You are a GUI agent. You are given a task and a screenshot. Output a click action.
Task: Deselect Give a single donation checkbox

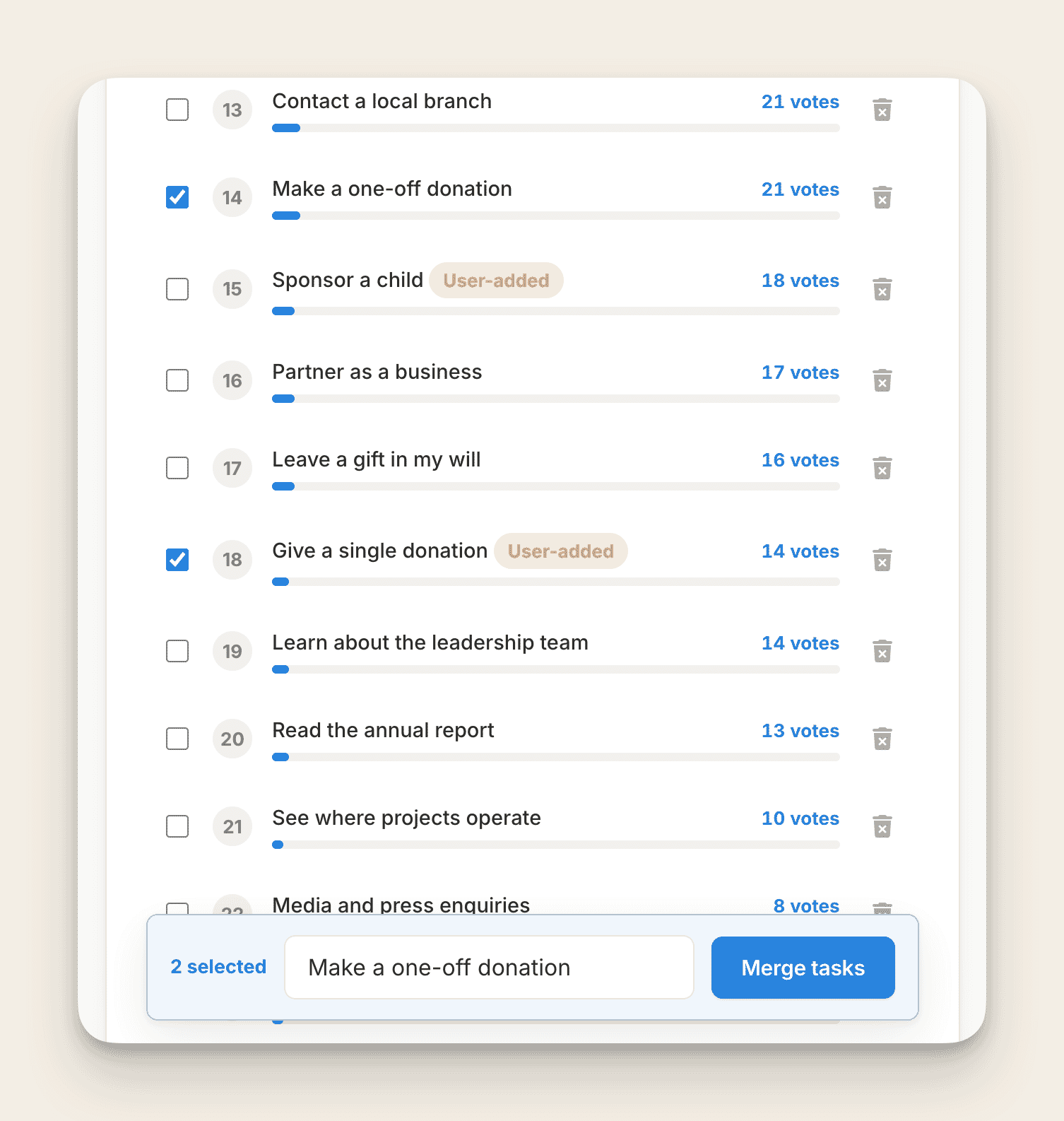click(177, 560)
